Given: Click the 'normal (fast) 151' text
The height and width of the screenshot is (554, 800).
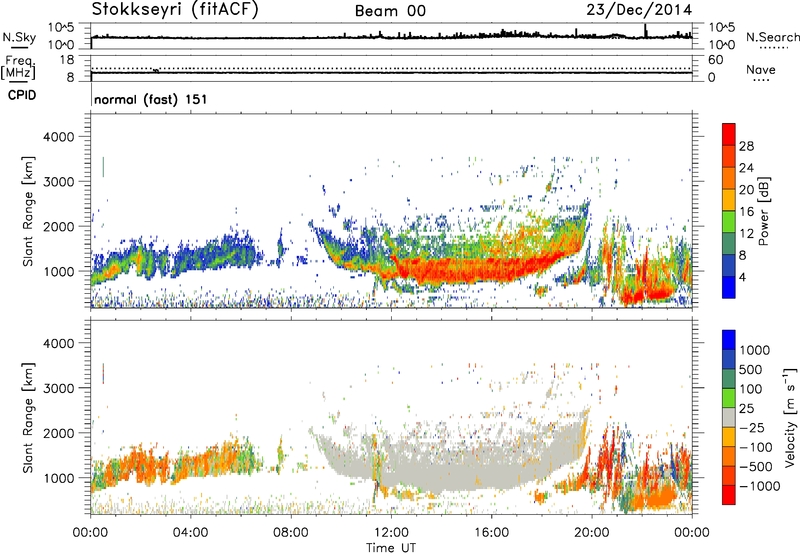Looking at the screenshot, I should coord(151,99).
